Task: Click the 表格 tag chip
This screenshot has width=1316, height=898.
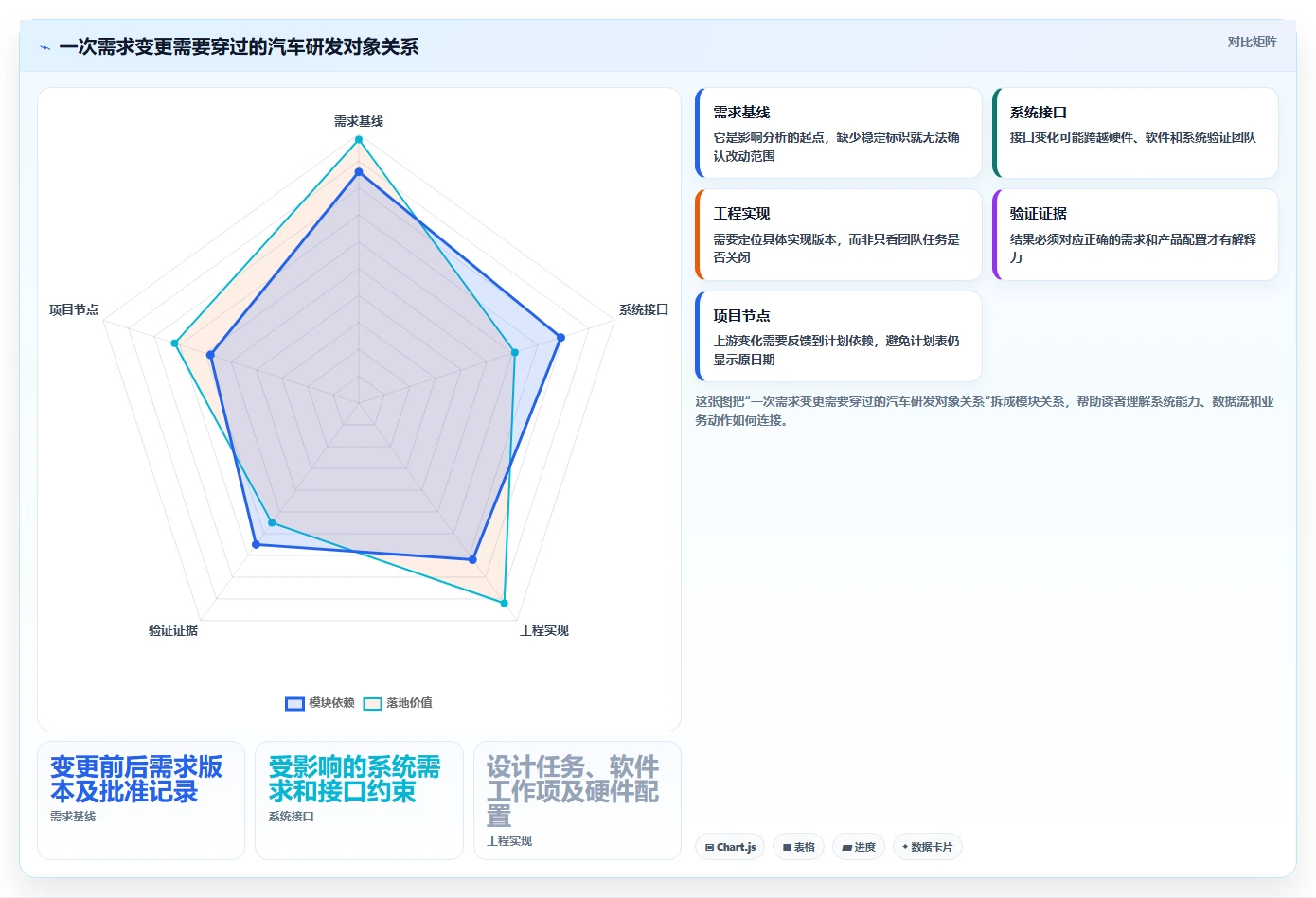Action: pos(799,847)
